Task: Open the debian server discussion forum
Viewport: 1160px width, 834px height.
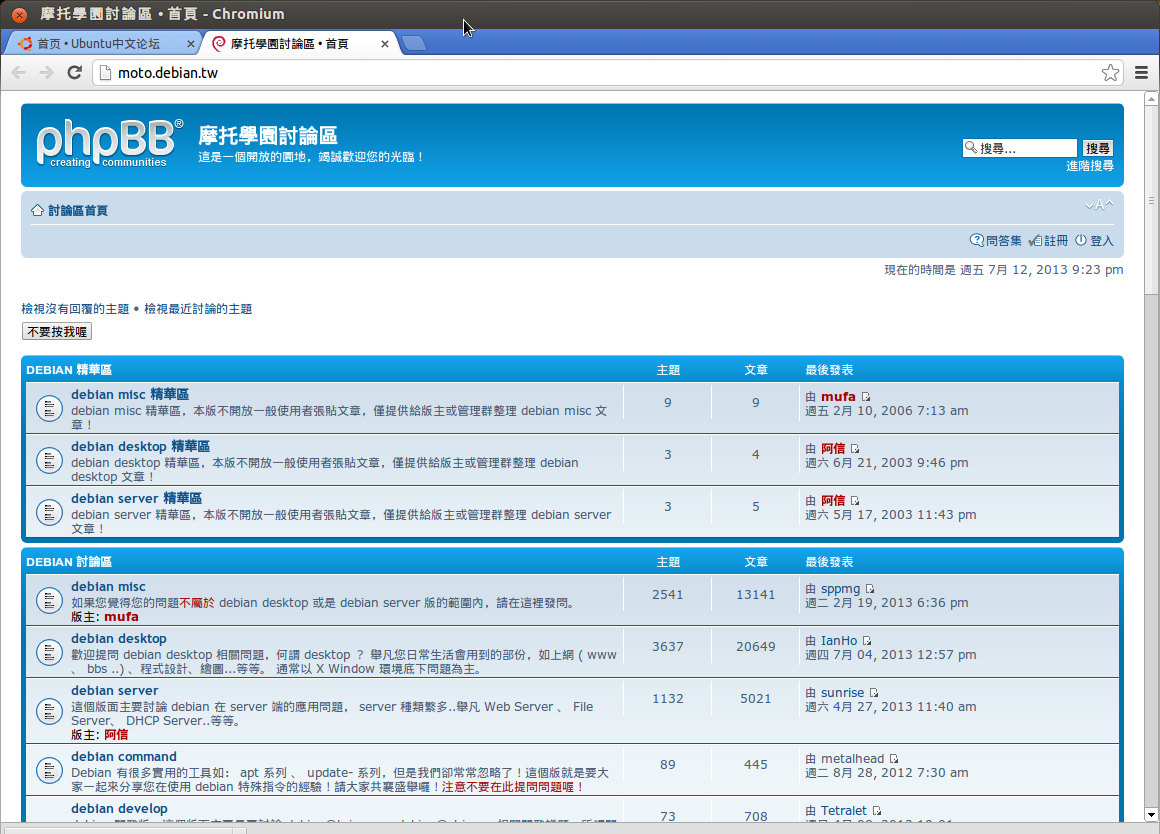Action: tap(115, 690)
